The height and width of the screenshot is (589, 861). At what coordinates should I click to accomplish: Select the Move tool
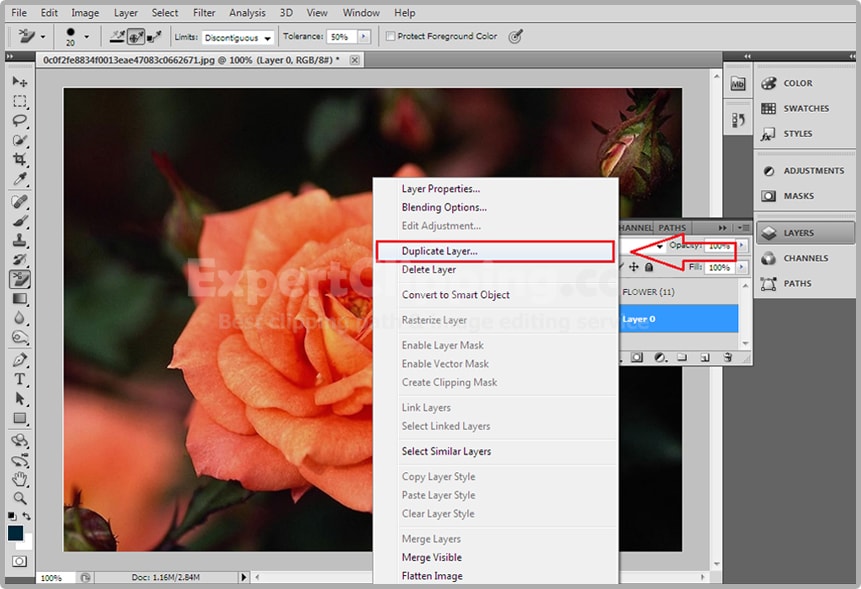click(20, 82)
